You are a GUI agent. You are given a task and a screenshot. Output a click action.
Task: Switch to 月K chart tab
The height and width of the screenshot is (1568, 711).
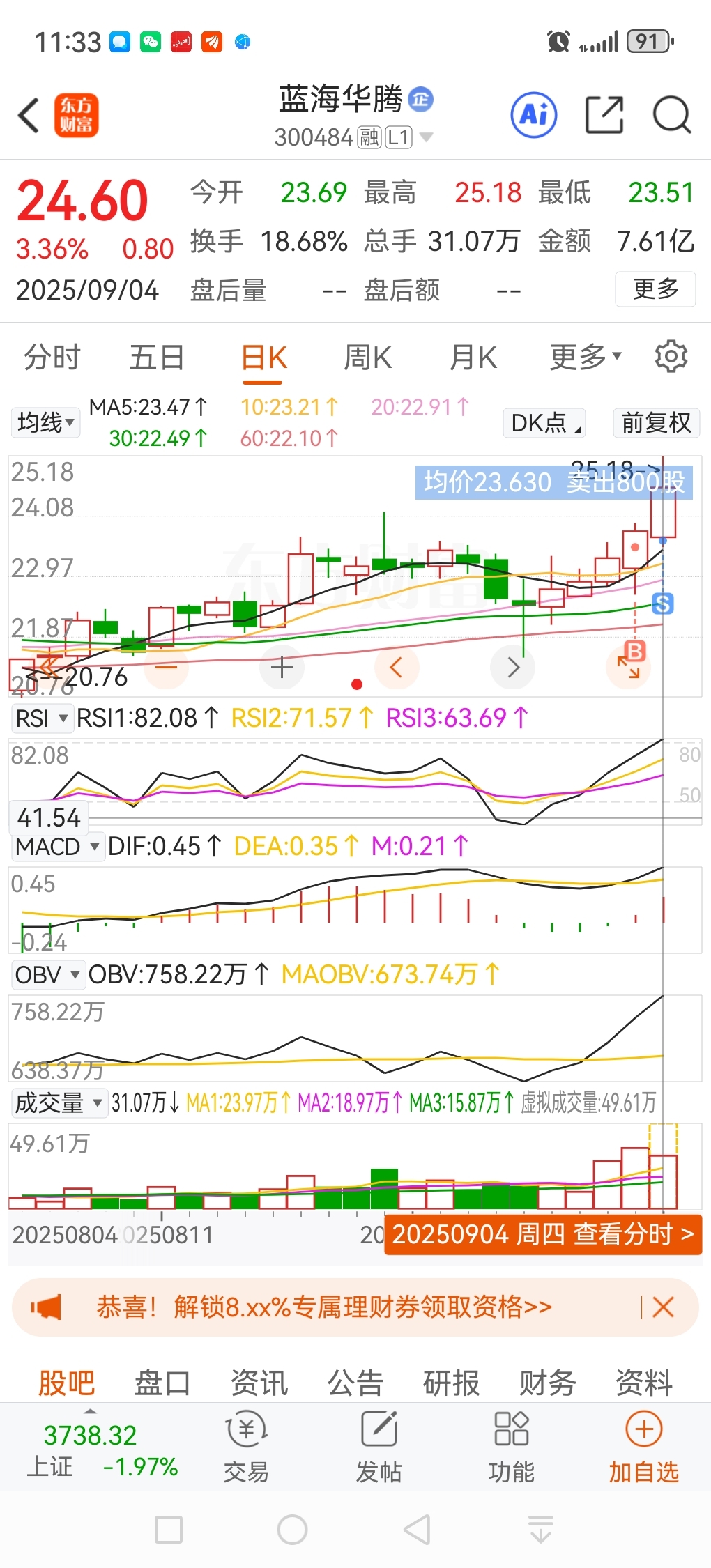(x=473, y=358)
